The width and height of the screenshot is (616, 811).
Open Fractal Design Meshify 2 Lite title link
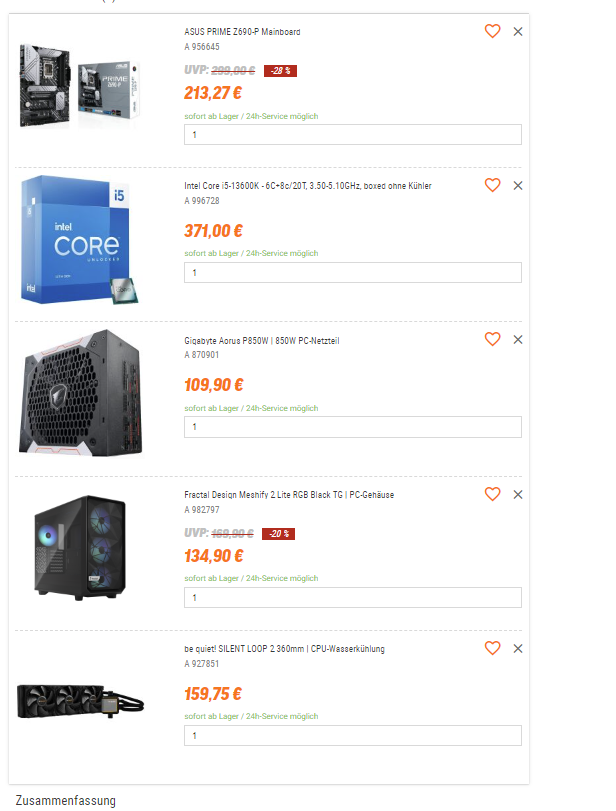click(289, 495)
